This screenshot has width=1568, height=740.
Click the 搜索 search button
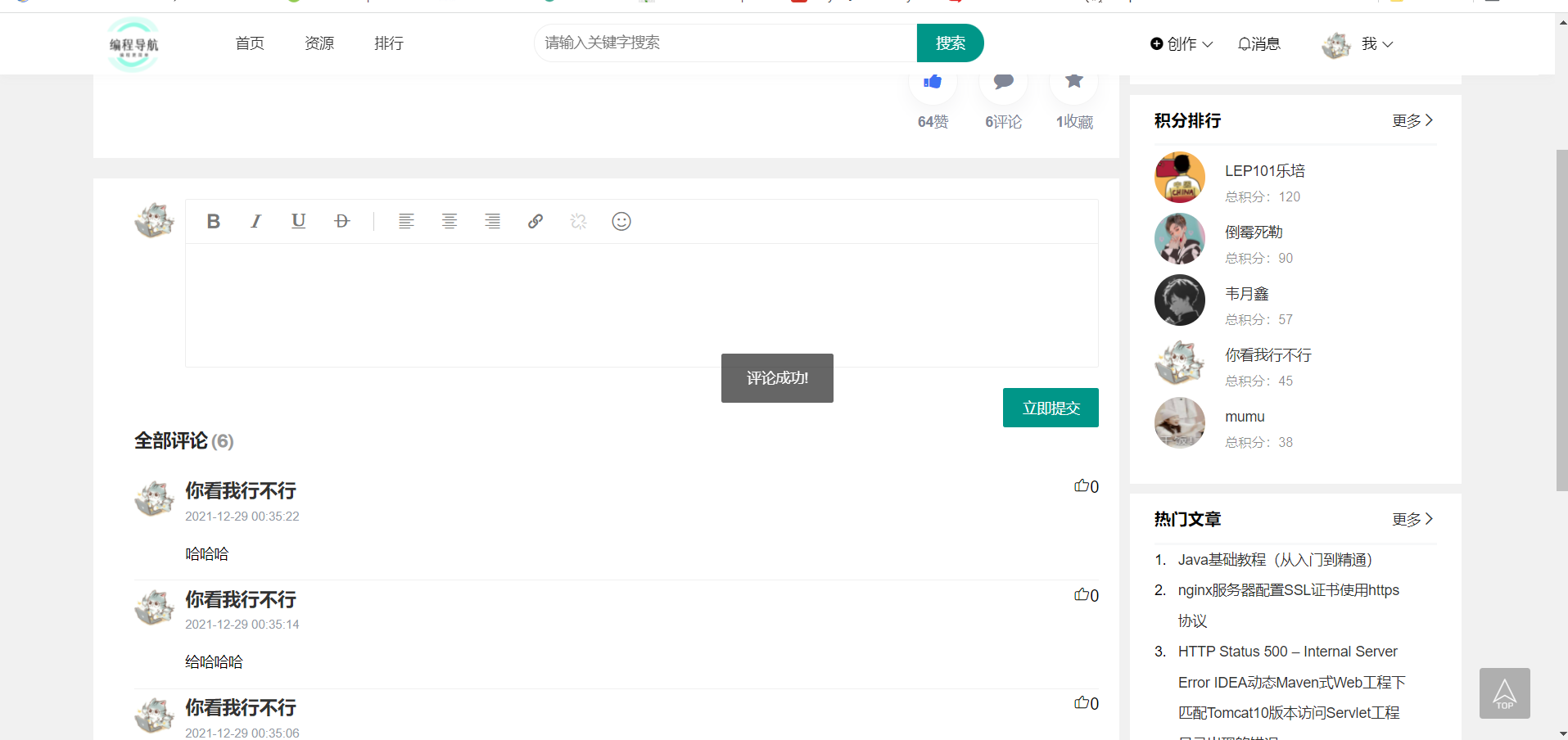coord(950,43)
